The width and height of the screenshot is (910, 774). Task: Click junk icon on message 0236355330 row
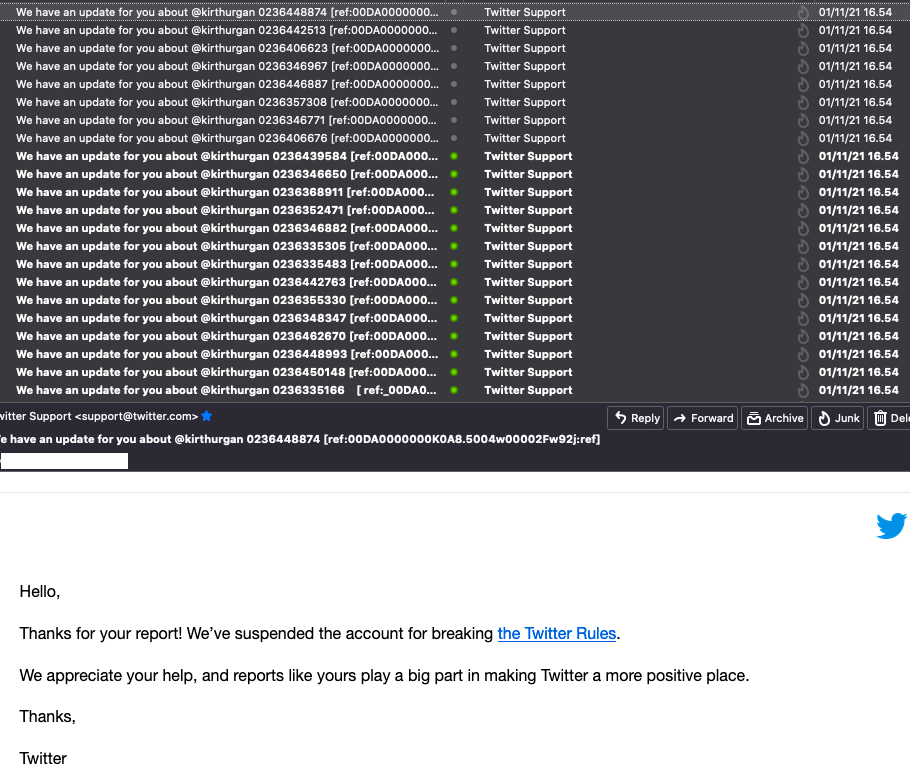tap(803, 301)
